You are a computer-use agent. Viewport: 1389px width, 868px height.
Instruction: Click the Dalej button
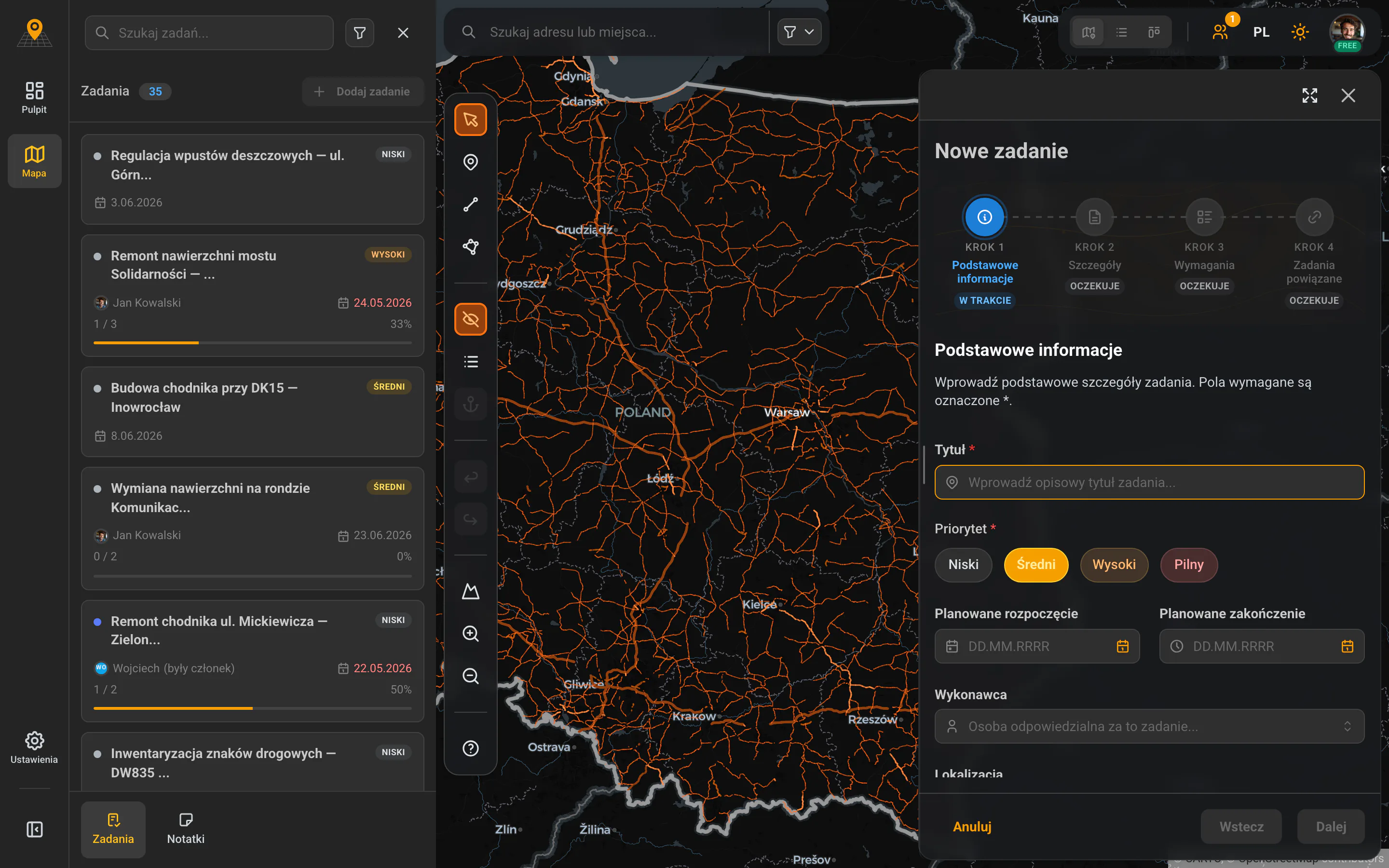pyautogui.click(x=1331, y=827)
